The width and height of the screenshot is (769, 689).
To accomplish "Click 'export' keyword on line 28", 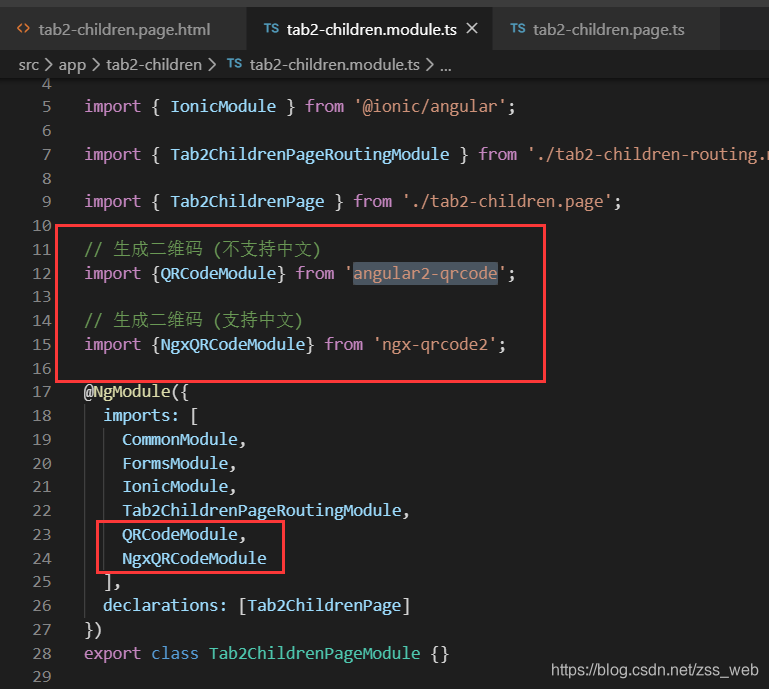I will tap(112, 654).
